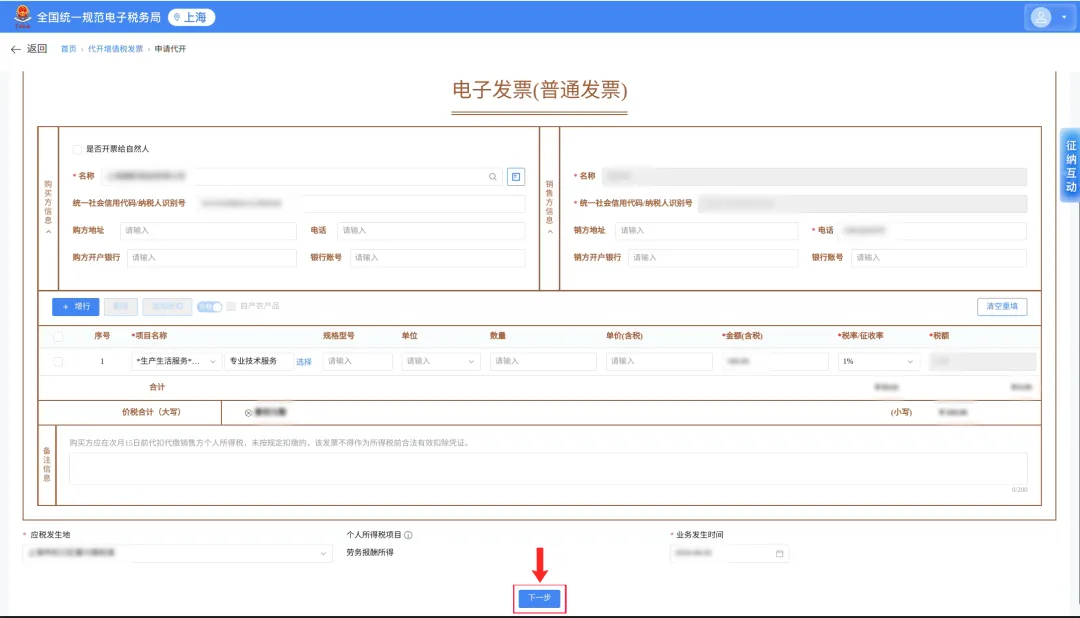Click the buyer taxpayer ID input field

pos(360,203)
